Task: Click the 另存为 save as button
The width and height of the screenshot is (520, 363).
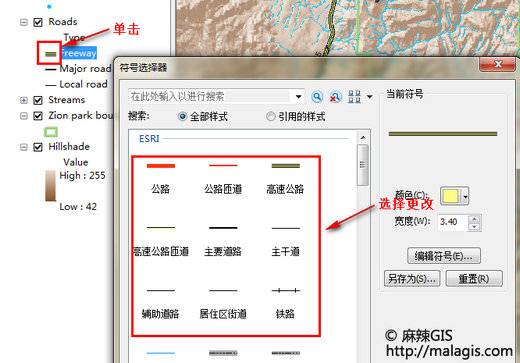Action: click(412, 278)
